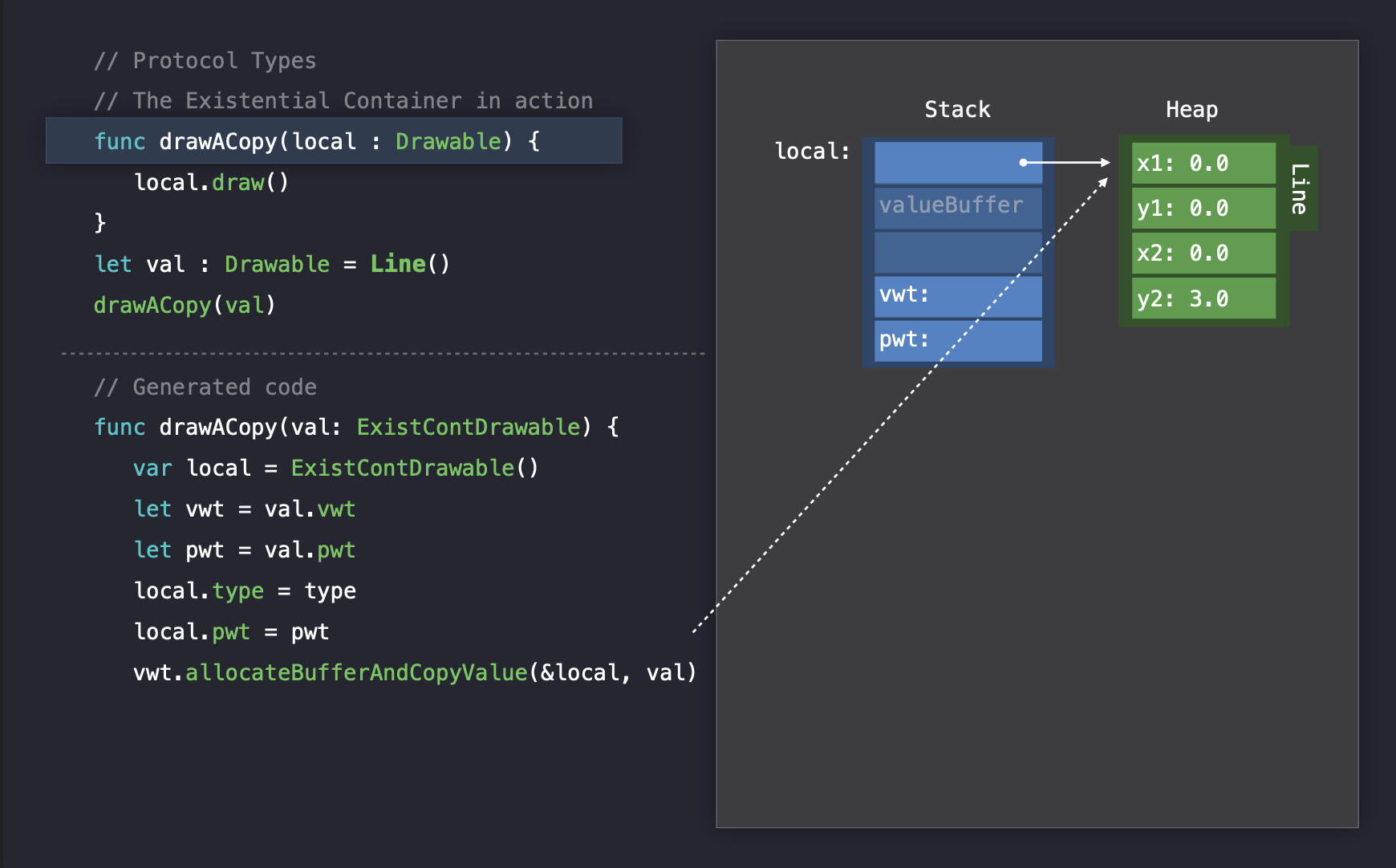Click 'func drawACopy(val: ExistContDrawable)' line
This screenshot has height=868, width=1396.
(357, 427)
